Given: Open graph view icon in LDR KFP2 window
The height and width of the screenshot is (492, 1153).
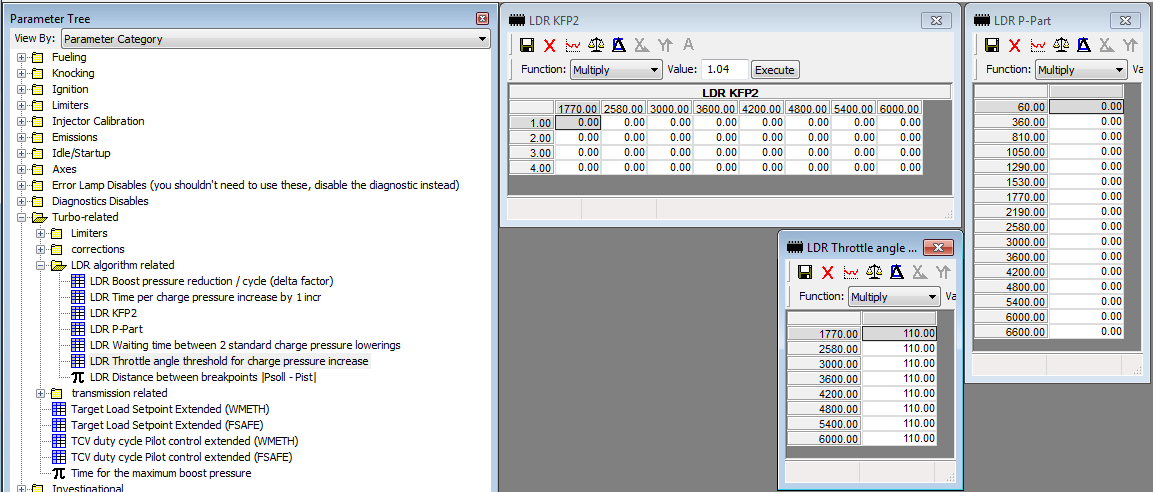Looking at the screenshot, I should point(573,46).
